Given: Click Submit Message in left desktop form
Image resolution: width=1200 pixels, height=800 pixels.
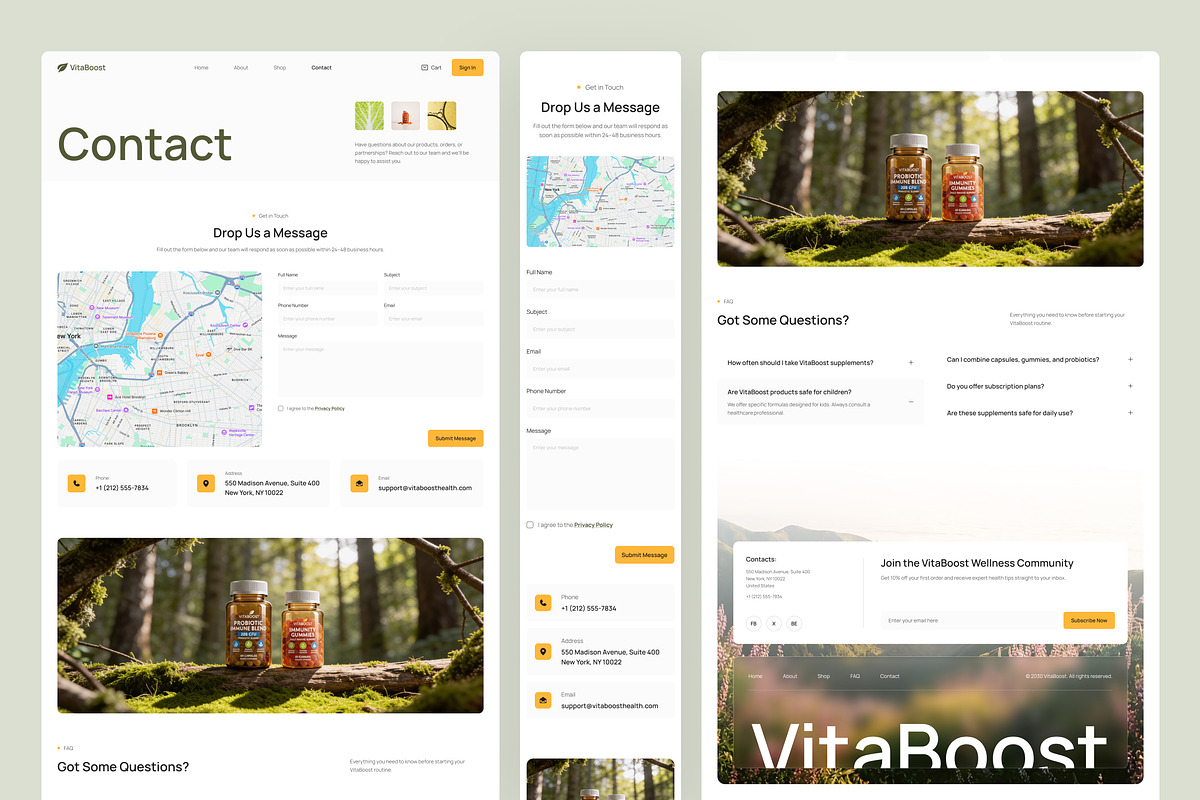Looking at the screenshot, I should 456,438.
